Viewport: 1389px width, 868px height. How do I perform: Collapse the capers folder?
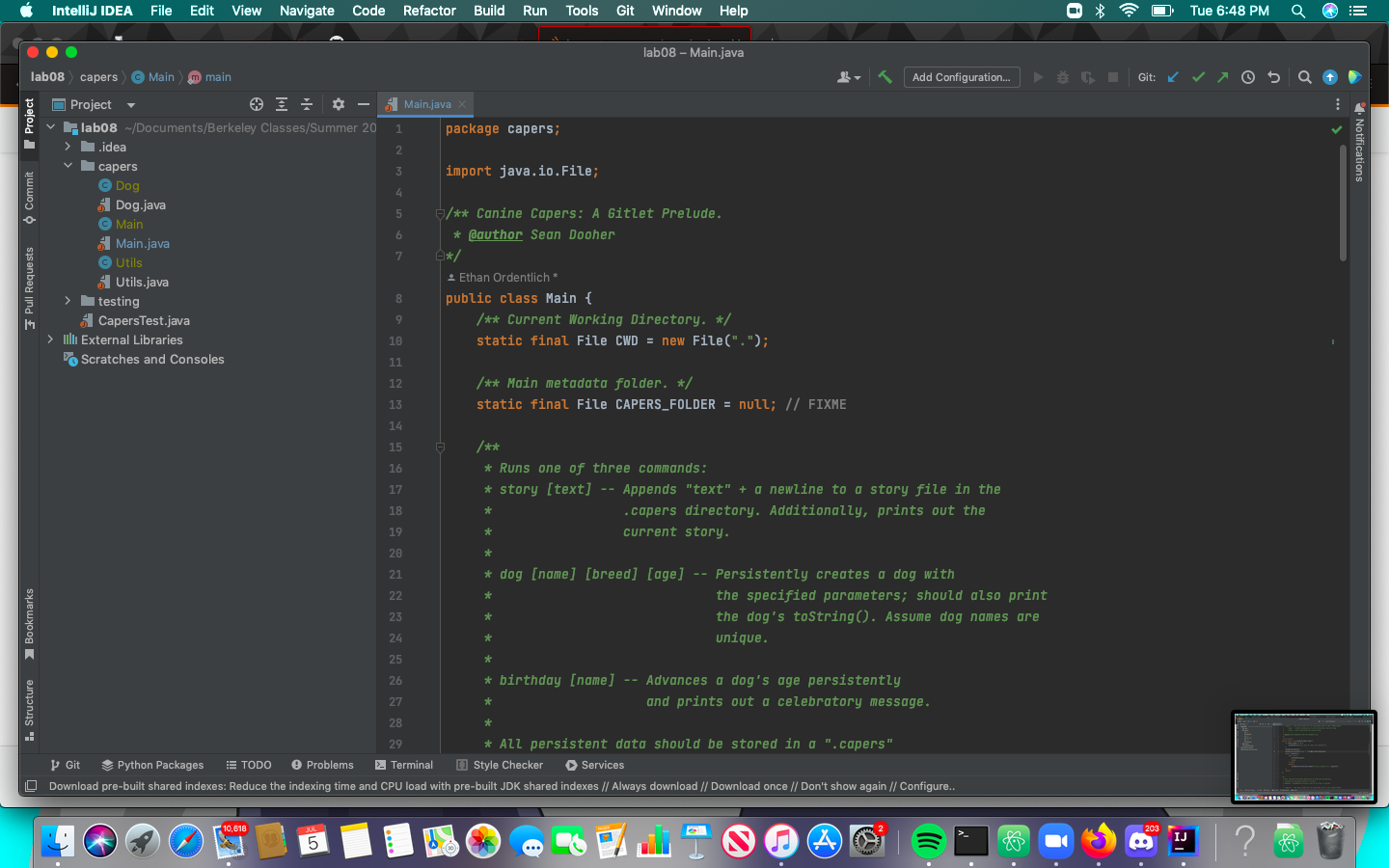[x=68, y=166]
